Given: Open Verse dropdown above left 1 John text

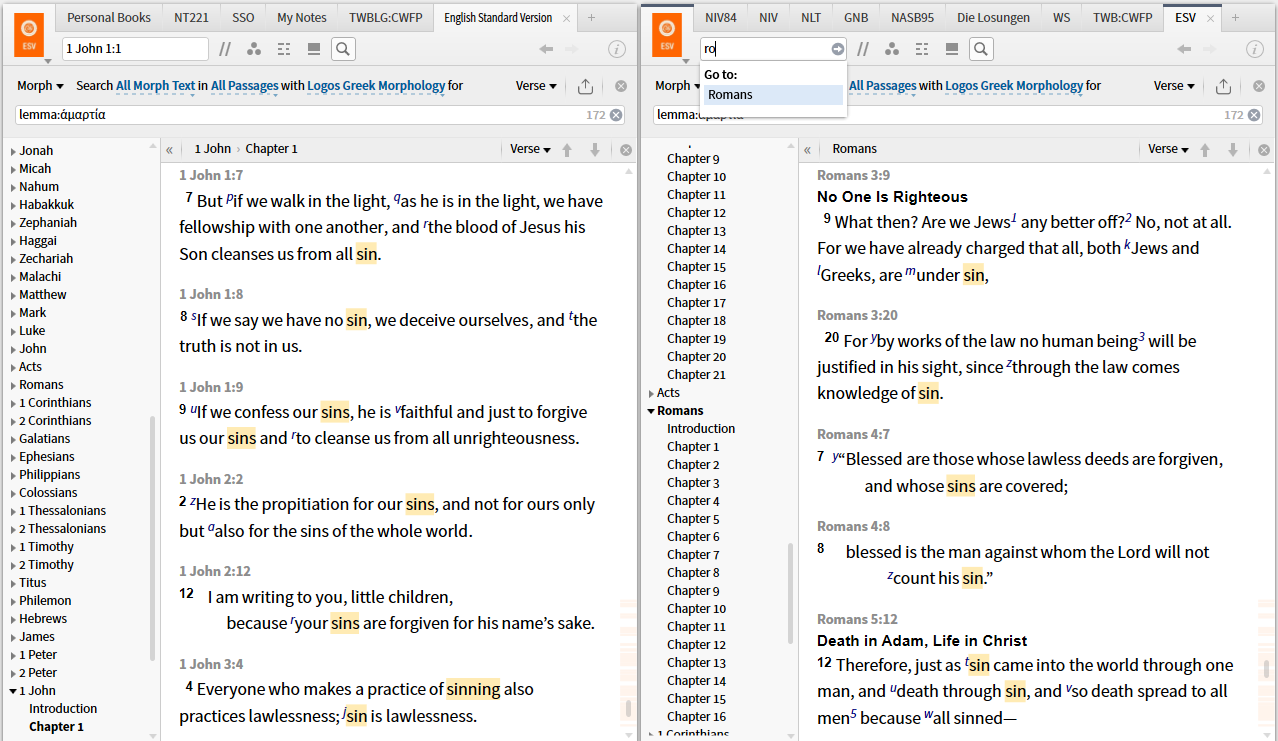Looking at the screenshot, I should click(x=530, y=149).
